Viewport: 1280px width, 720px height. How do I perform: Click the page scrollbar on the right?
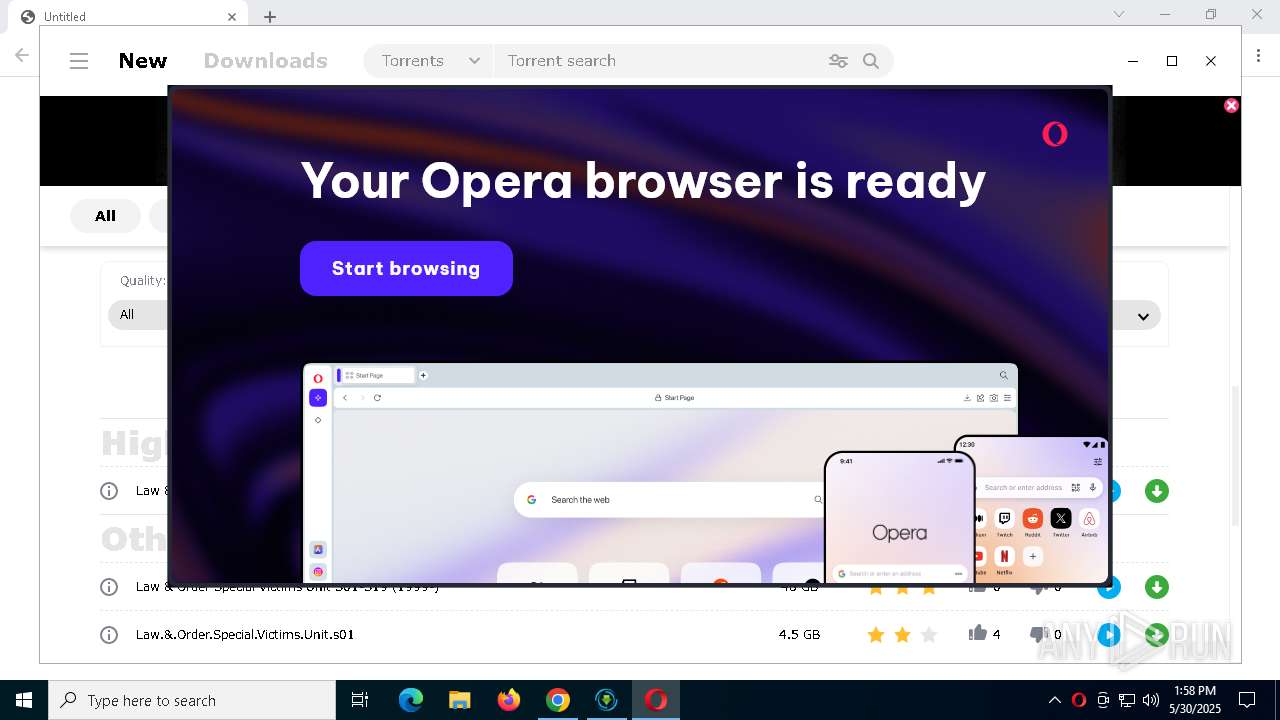1237,455
